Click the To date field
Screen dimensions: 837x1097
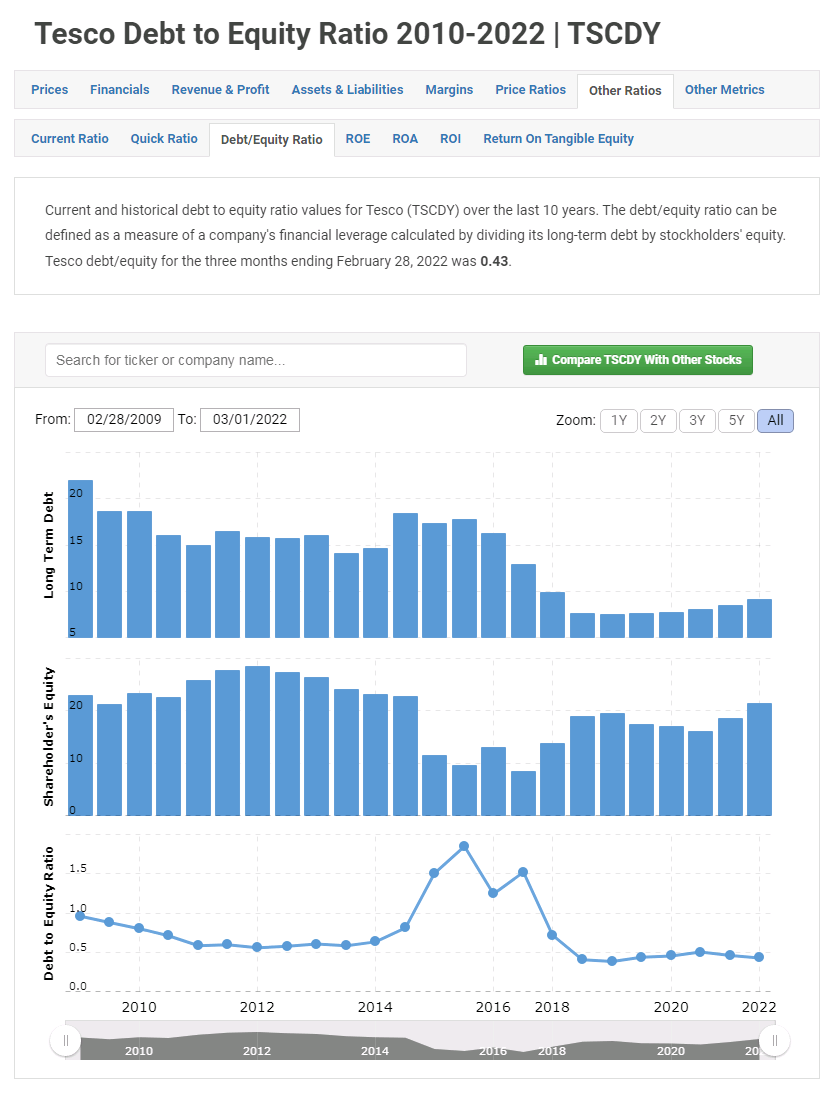click(x=250, y=420)
